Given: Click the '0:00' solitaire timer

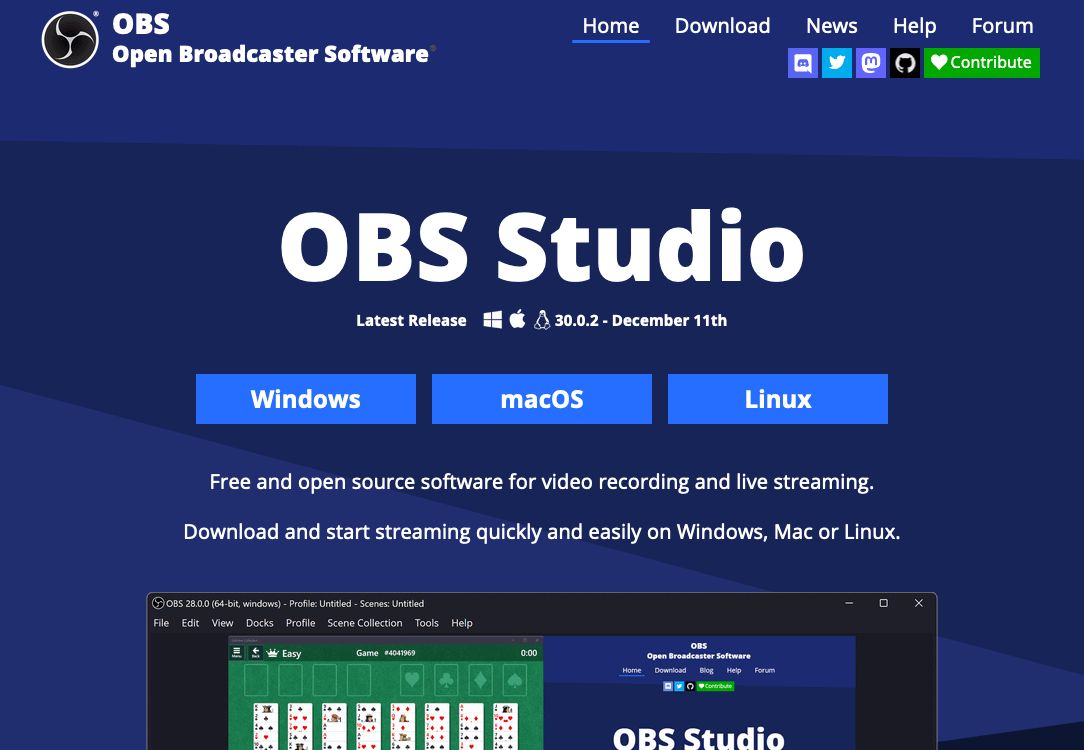Looking at the screenshot, I should 529,653.
